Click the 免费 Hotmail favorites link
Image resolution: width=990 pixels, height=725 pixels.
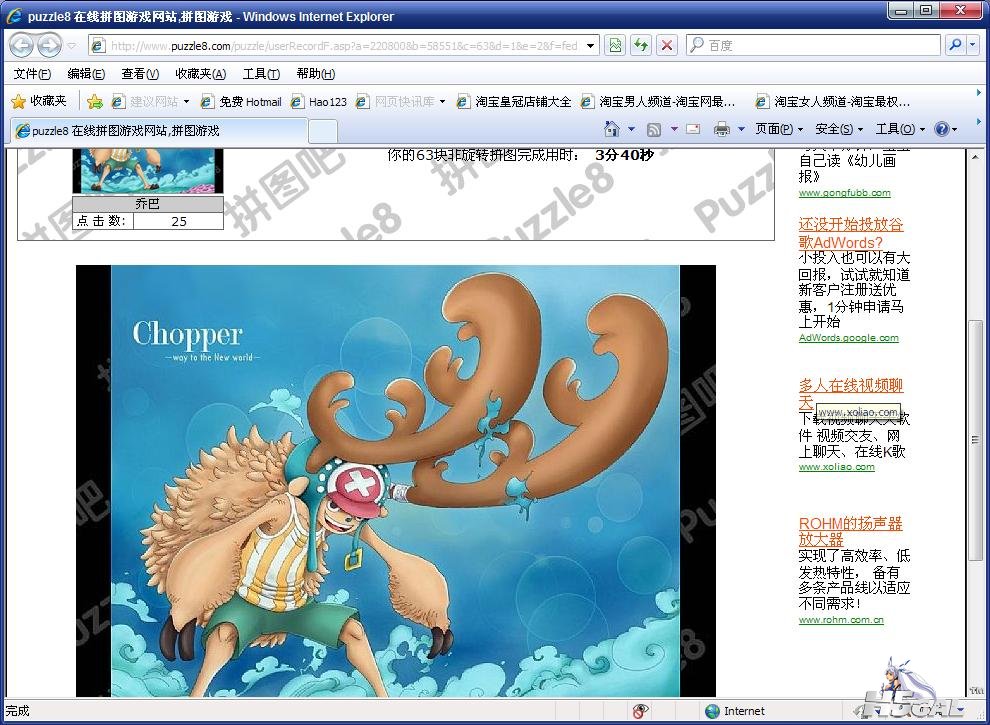click(242, 101)
